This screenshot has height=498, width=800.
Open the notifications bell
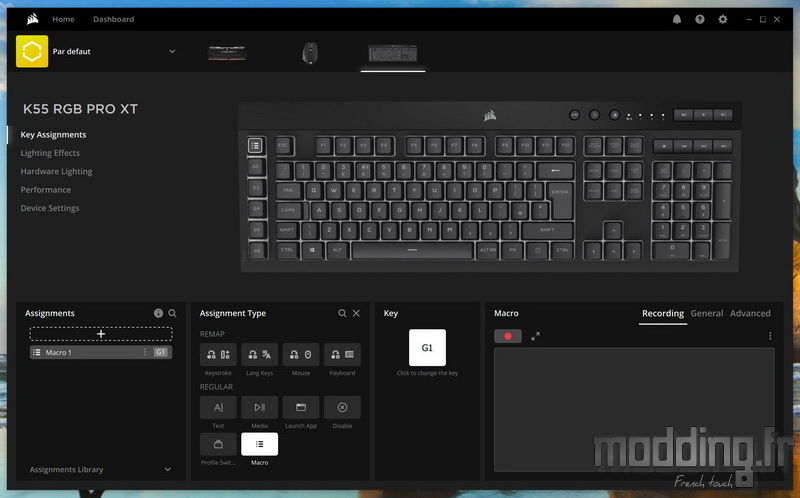(x=677, y=19)
